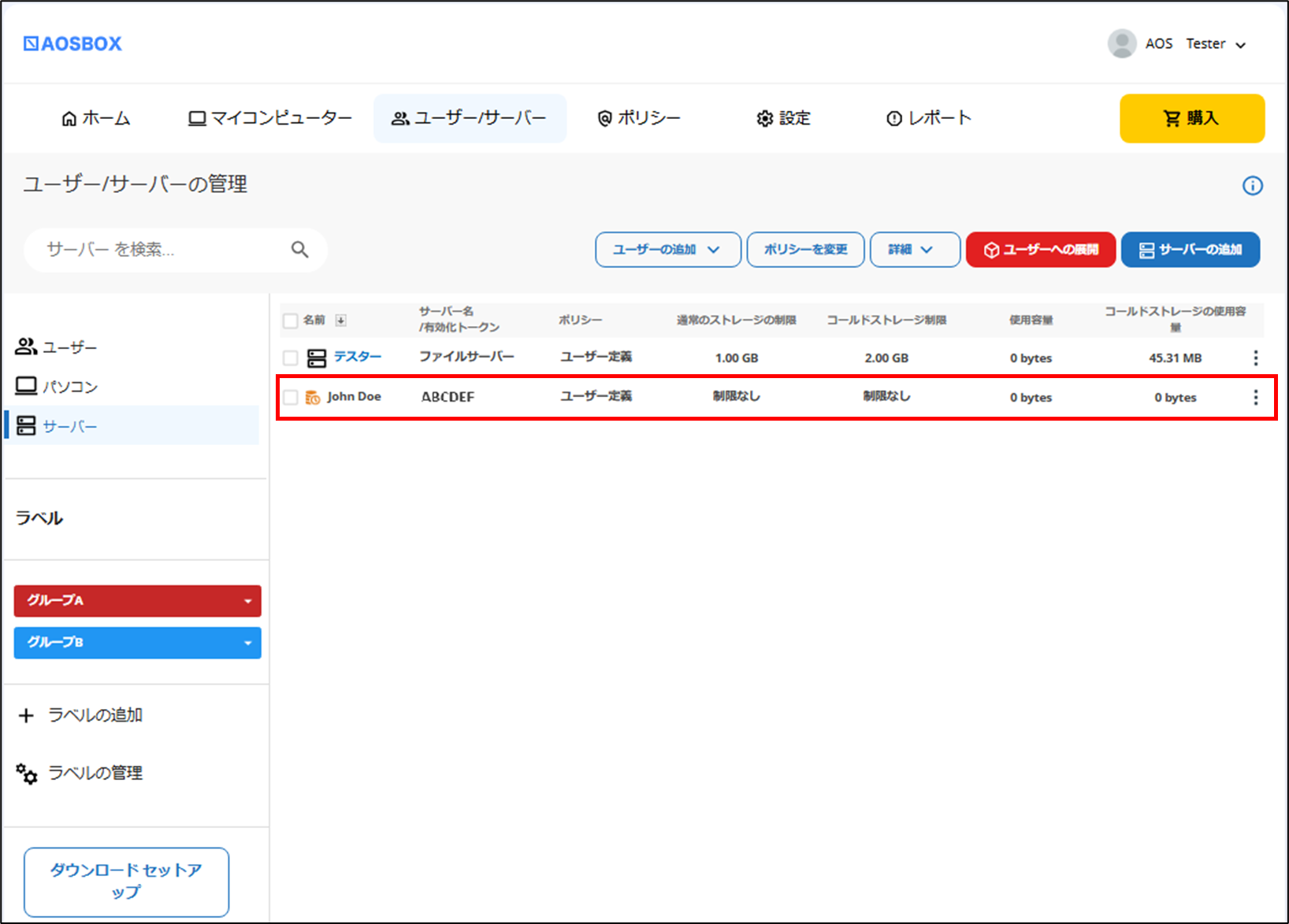Screen dimensions: 1289x924
Task: Select パソコン in the left sidebar
Action: point(57,387)
